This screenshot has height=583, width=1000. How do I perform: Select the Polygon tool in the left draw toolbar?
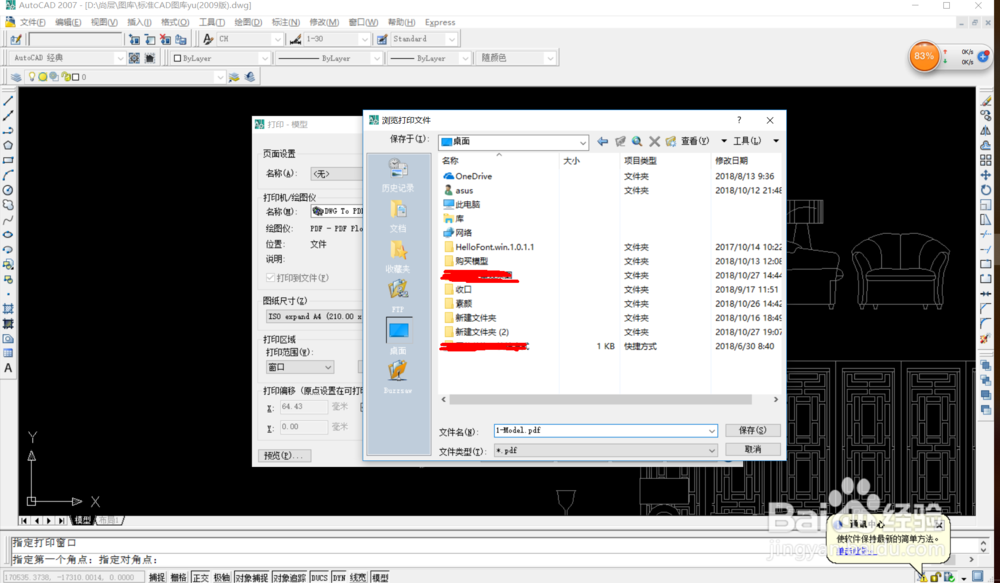click(x=8, y=145)
